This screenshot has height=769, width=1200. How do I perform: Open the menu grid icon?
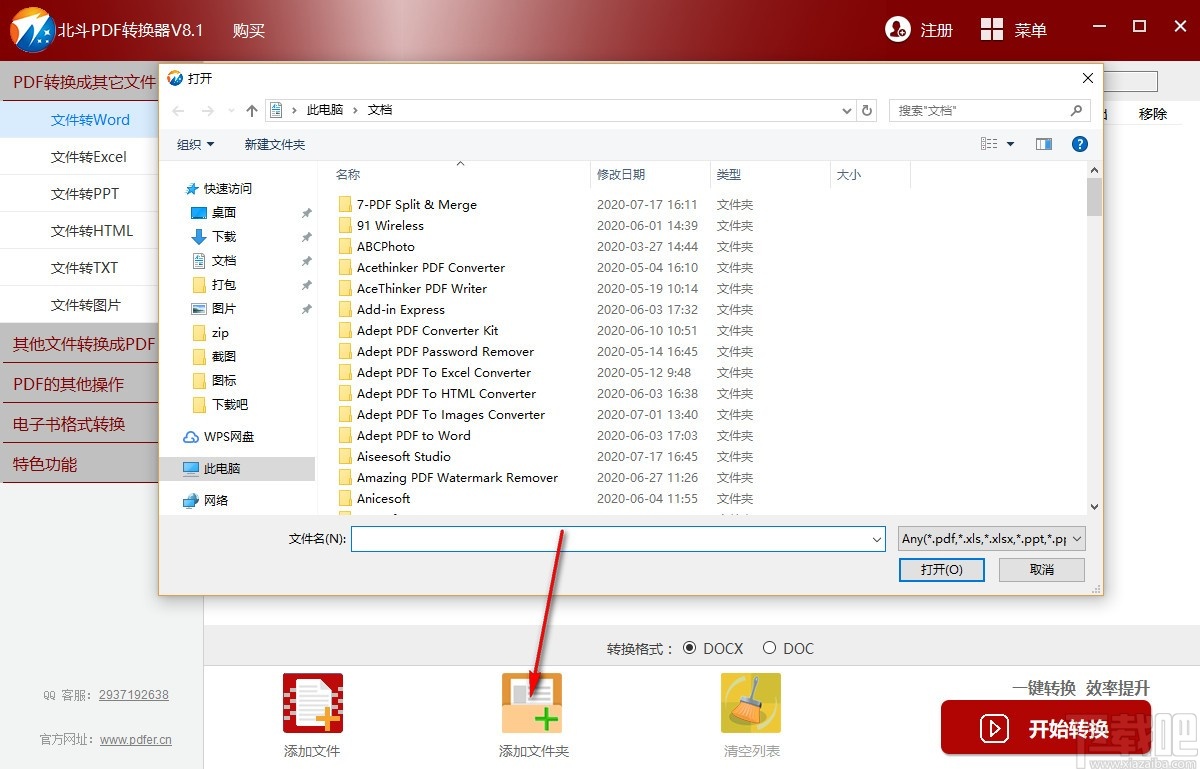click(992, 29)
